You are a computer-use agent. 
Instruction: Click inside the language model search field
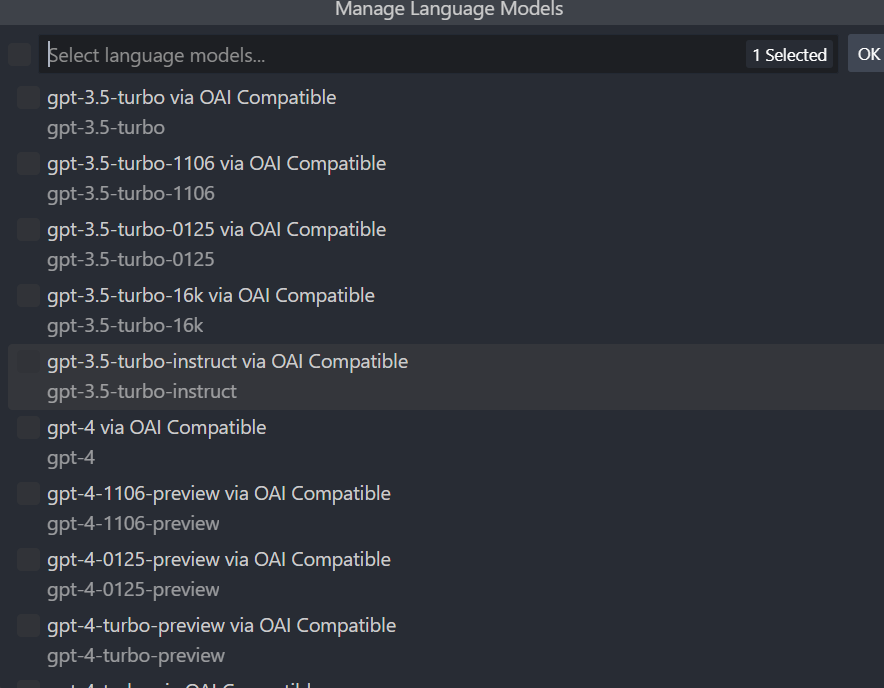tap(300, 55)
